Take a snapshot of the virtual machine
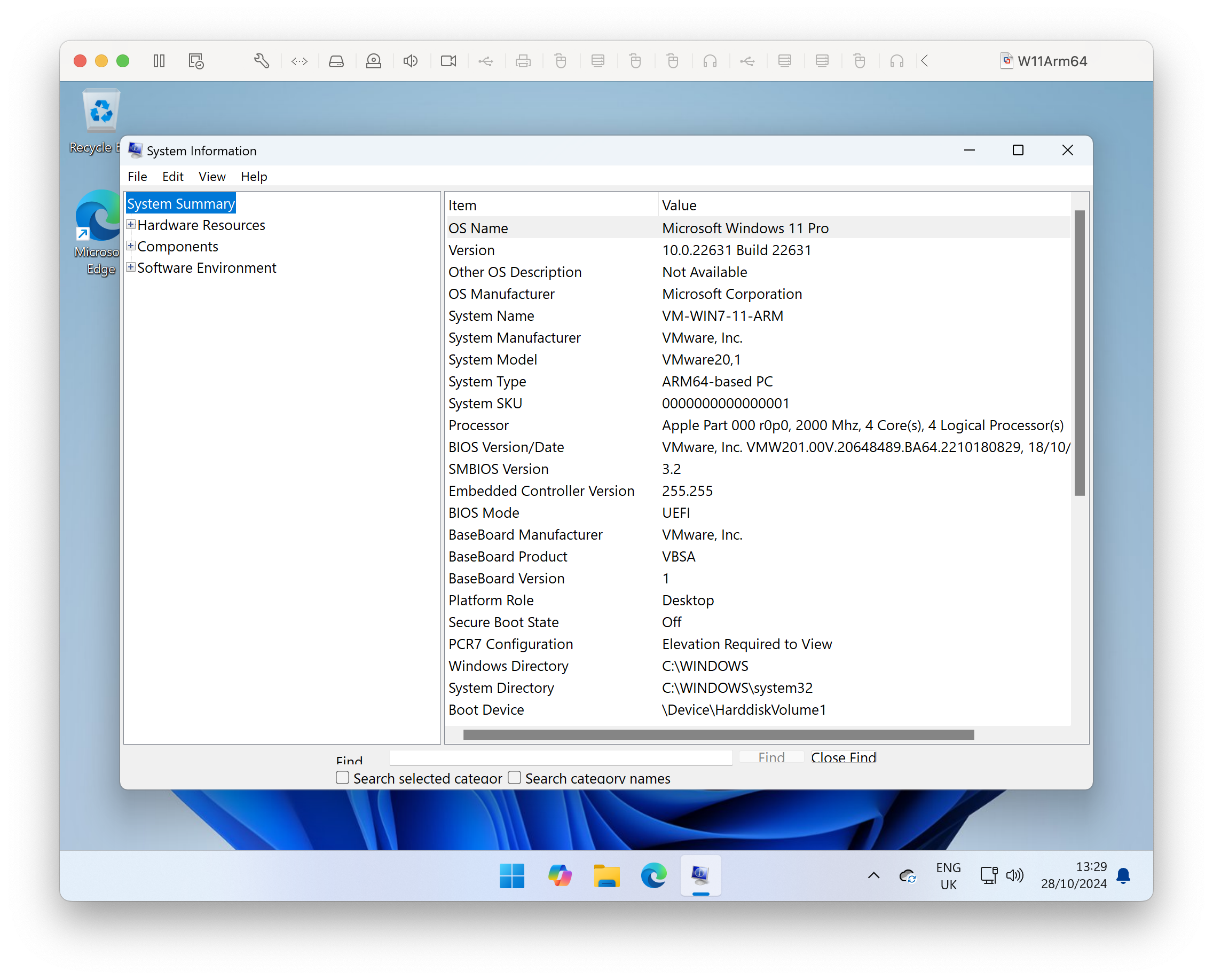This screenshot has width=1213, height=980. pos(196,61)
